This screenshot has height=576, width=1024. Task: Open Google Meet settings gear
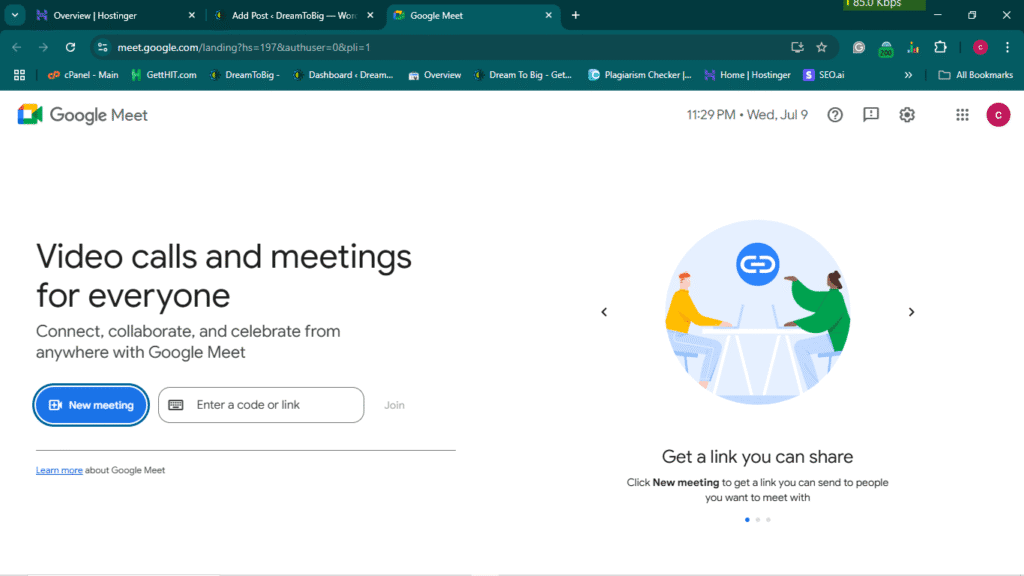coord(907,115)
